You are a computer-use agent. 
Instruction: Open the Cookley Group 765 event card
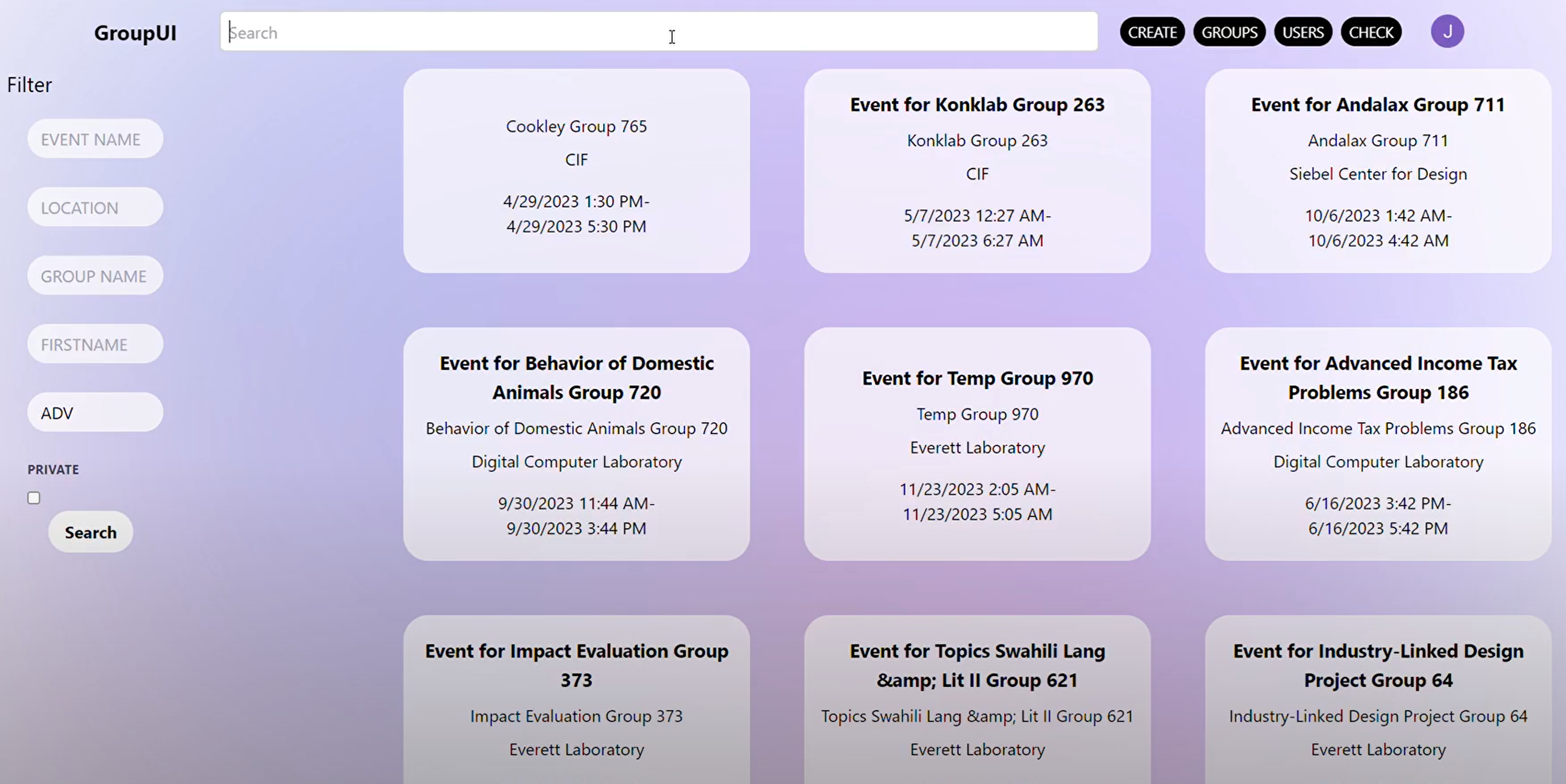click(576, 172)
